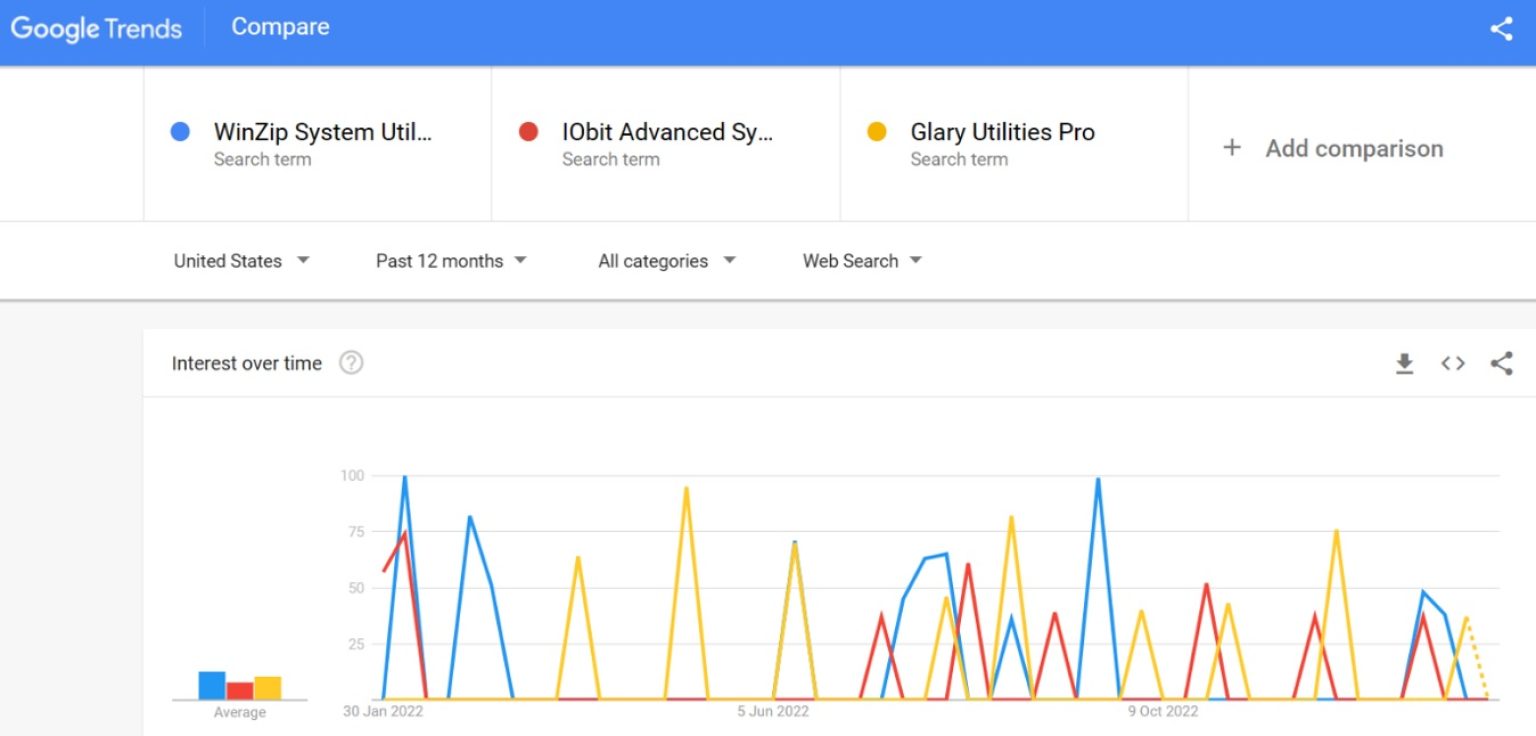Click the blue dot next to WinZip
Screen dimensions: 1536x736
coord(180,132)
